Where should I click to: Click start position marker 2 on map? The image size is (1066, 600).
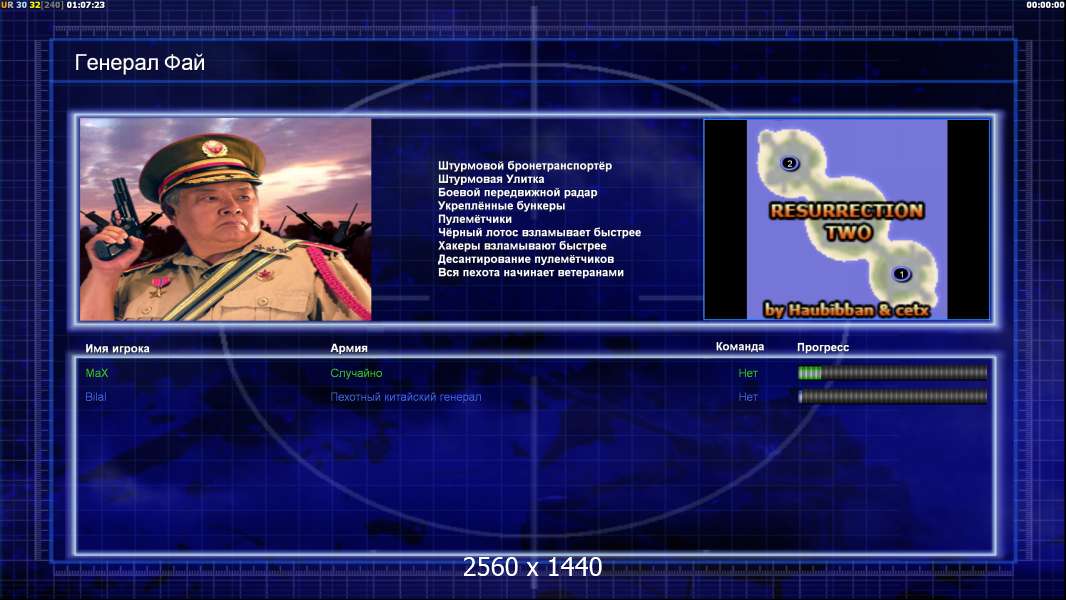click(x=789, y=163)
